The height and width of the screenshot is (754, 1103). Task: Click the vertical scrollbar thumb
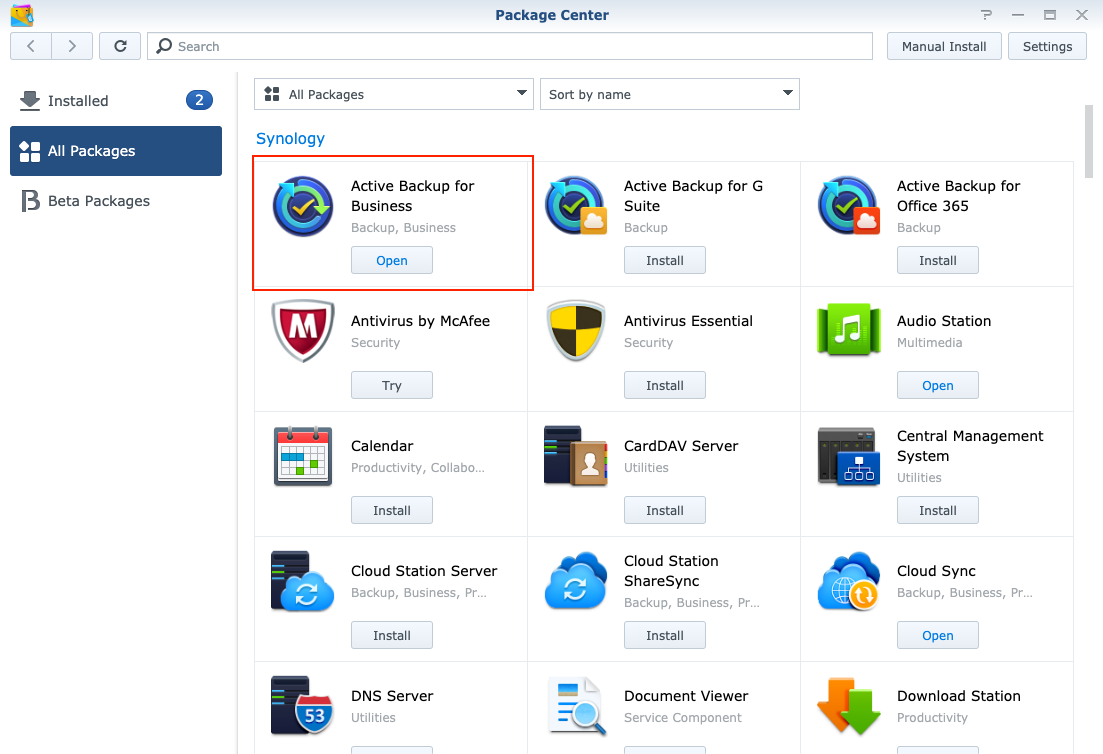(x=1089, y=141)
